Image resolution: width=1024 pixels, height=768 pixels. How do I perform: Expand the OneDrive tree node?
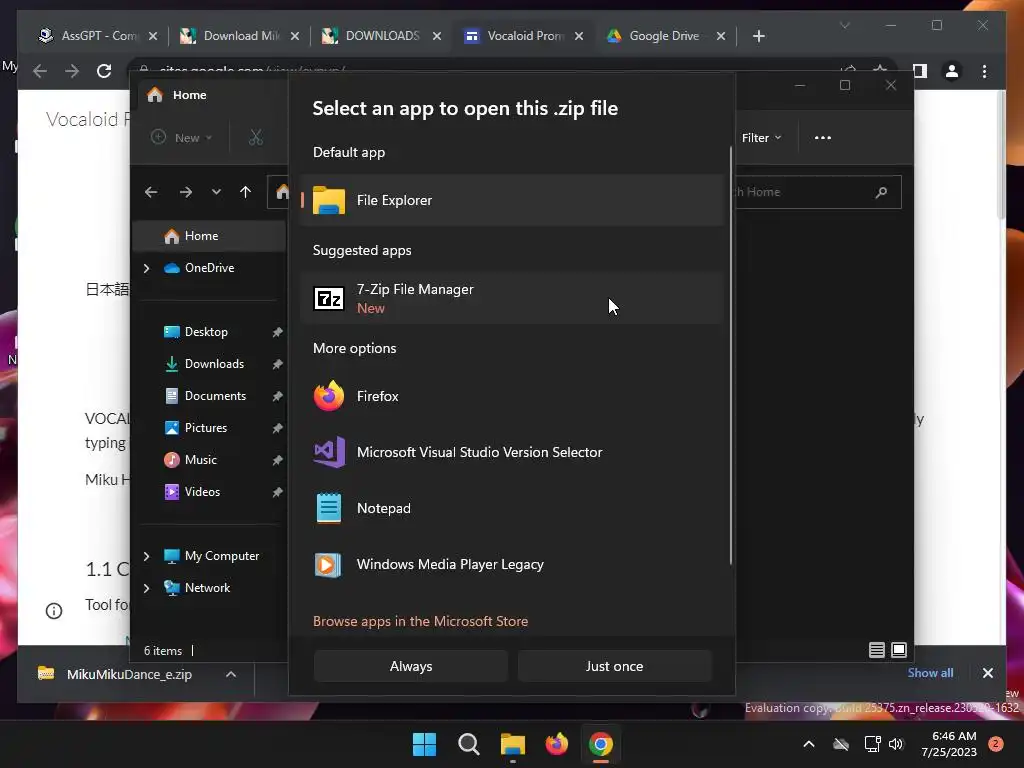146,268
